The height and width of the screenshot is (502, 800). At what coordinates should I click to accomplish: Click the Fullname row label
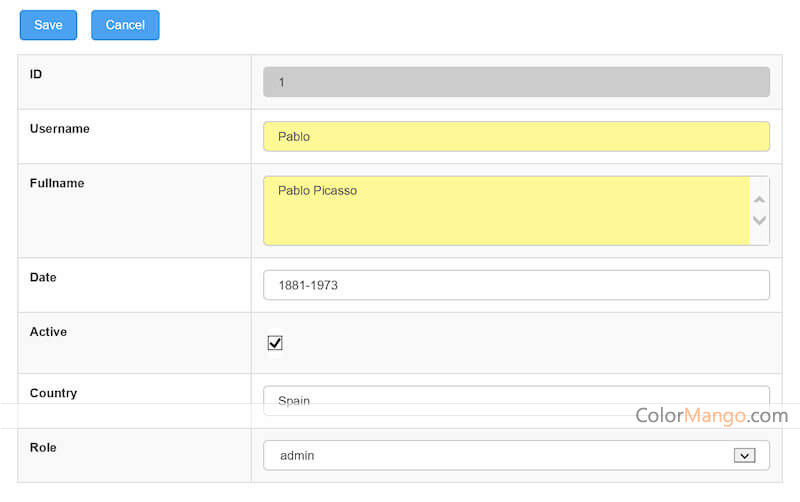coord(57,183)
